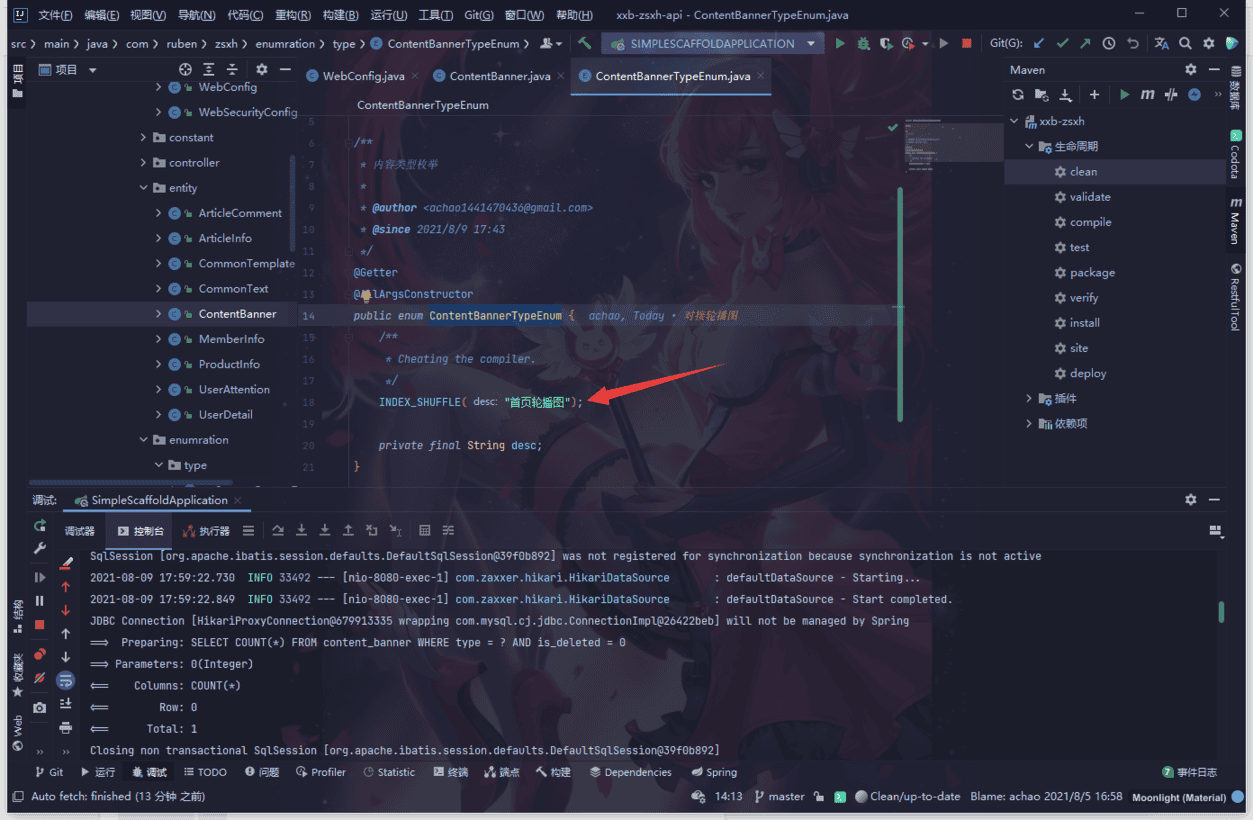Rerun the debug session
The image size is (1253, 820).
[40, 526]
